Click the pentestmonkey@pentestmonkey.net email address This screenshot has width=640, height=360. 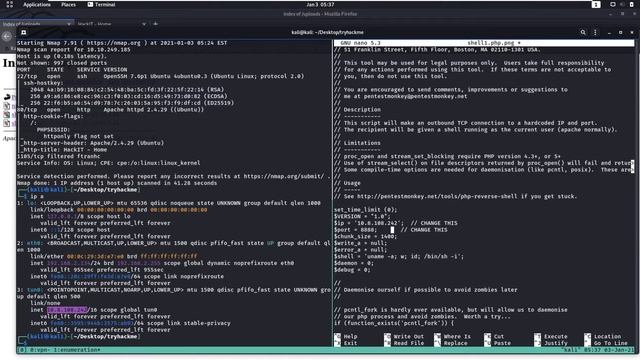point(416,96)
